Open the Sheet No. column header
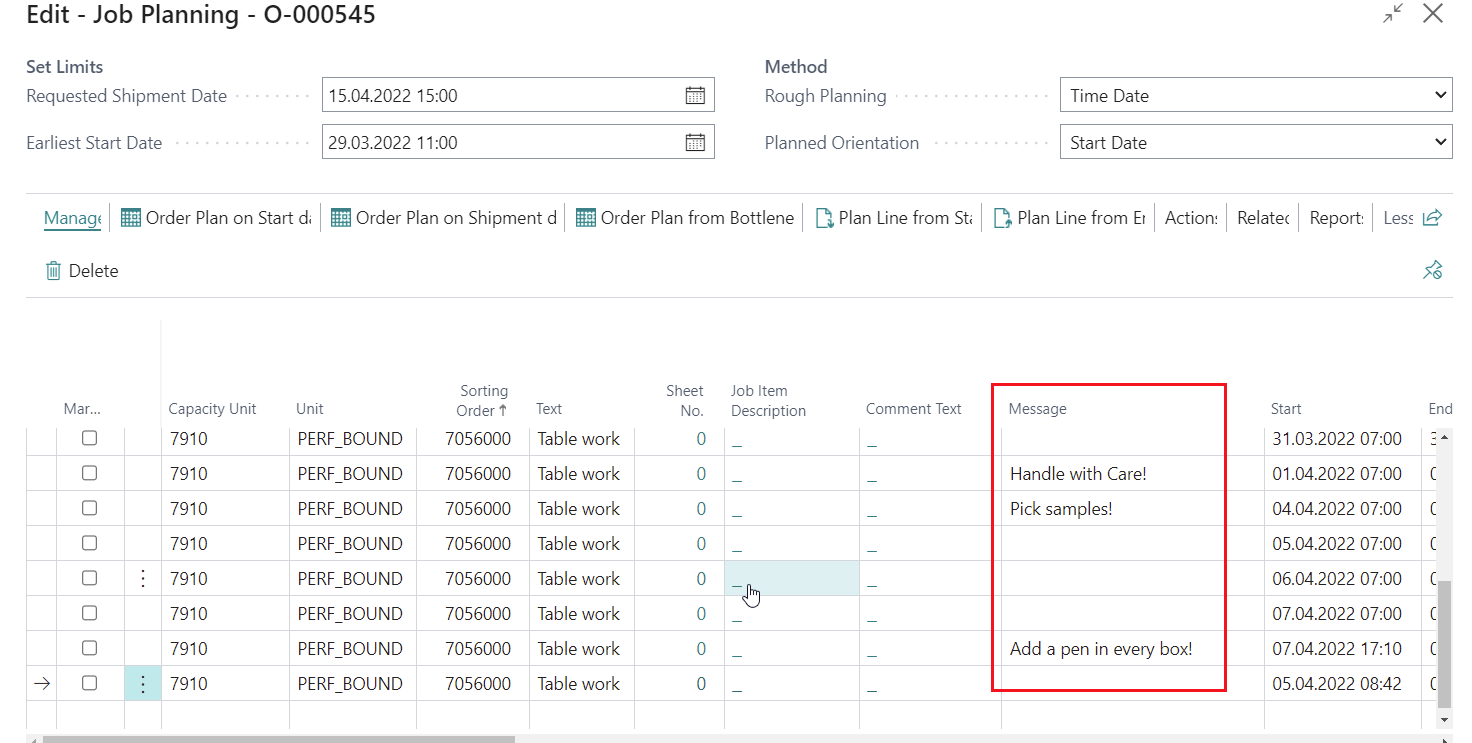Viewport: 1472px width, 743px height. tap(685, 400)
